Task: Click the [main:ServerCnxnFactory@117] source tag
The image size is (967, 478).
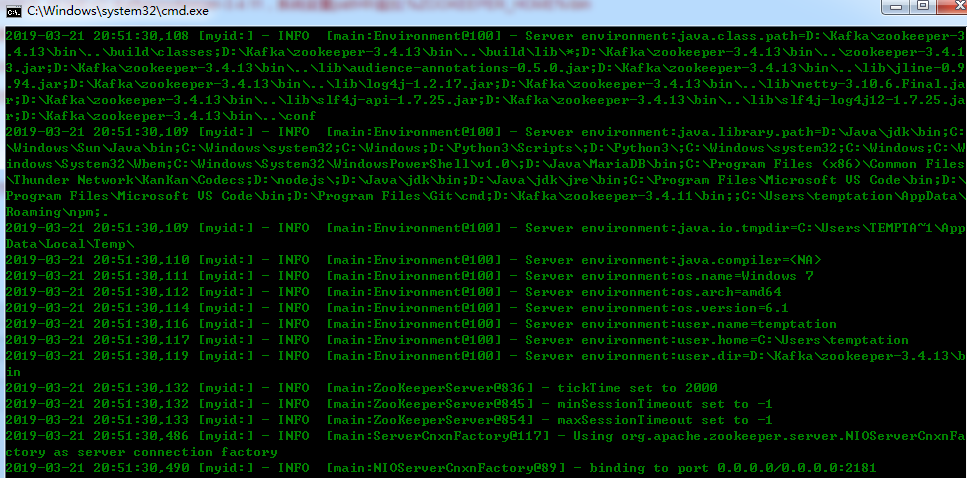Action: point(437,436)
